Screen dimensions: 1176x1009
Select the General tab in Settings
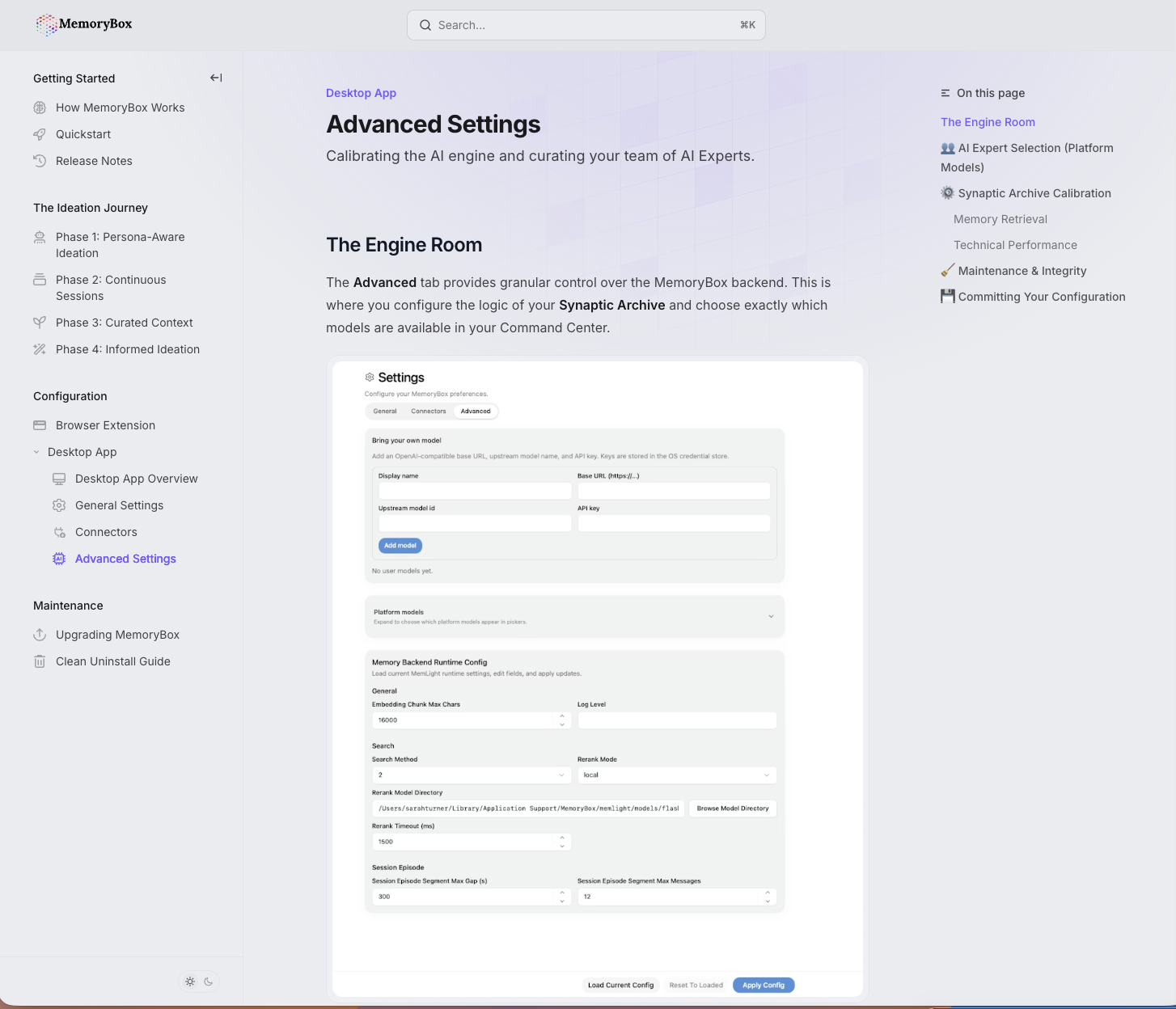(x=385, y=412)
